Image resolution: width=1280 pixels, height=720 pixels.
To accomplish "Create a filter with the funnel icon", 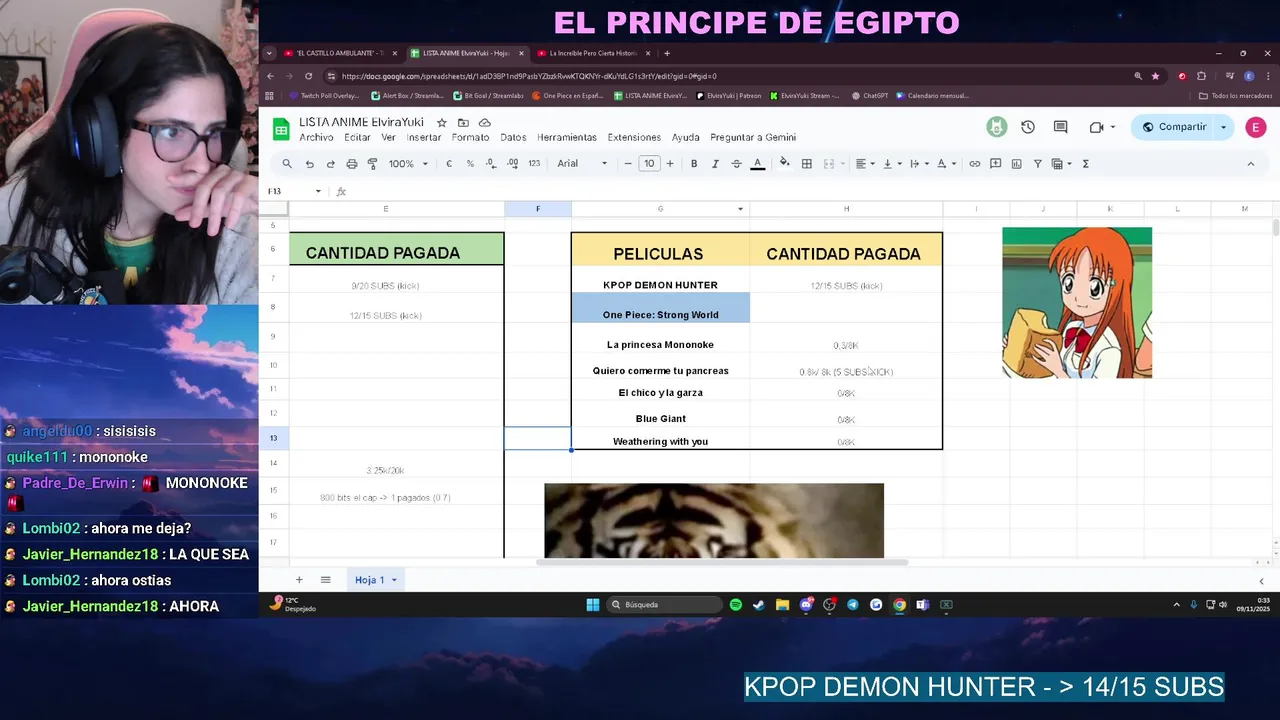I will click(x=1037, y=164).
